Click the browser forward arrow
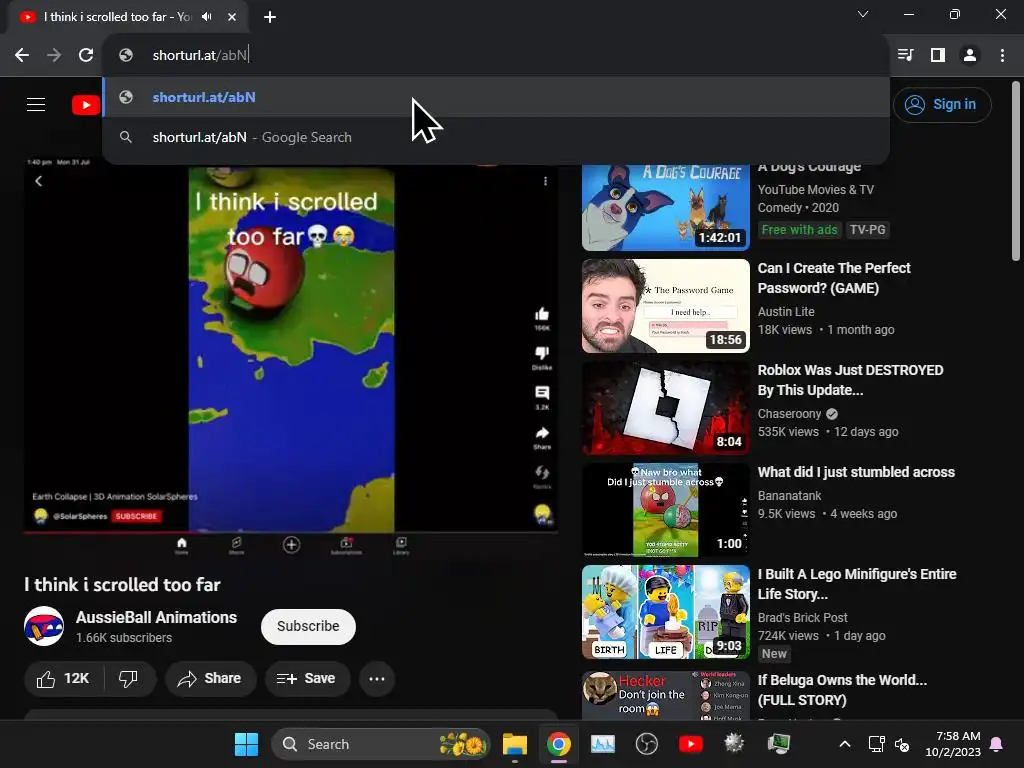This screenshot has width=1024, height=768. point(54,56)
